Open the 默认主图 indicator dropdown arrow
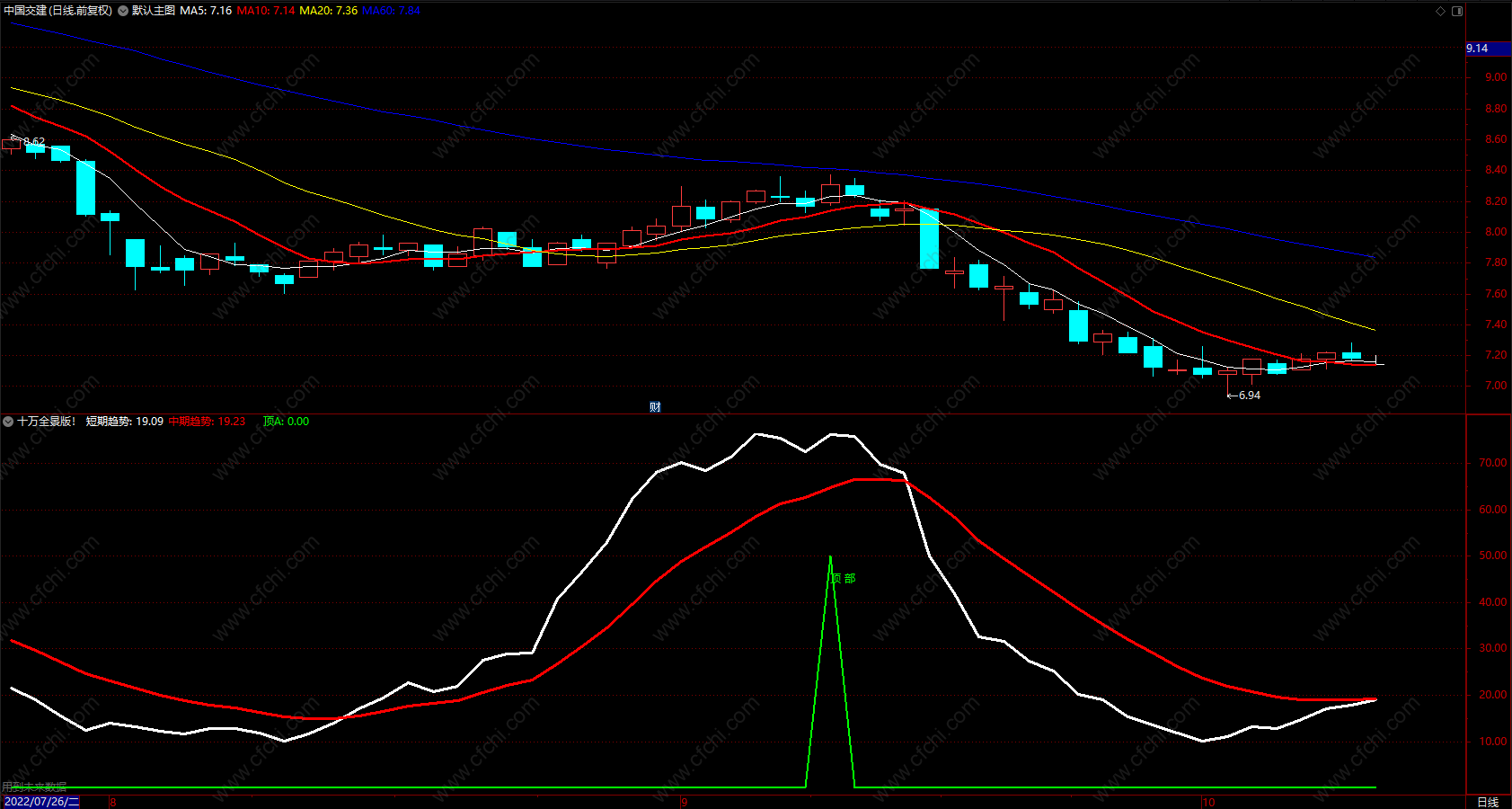 pos(123,11)
